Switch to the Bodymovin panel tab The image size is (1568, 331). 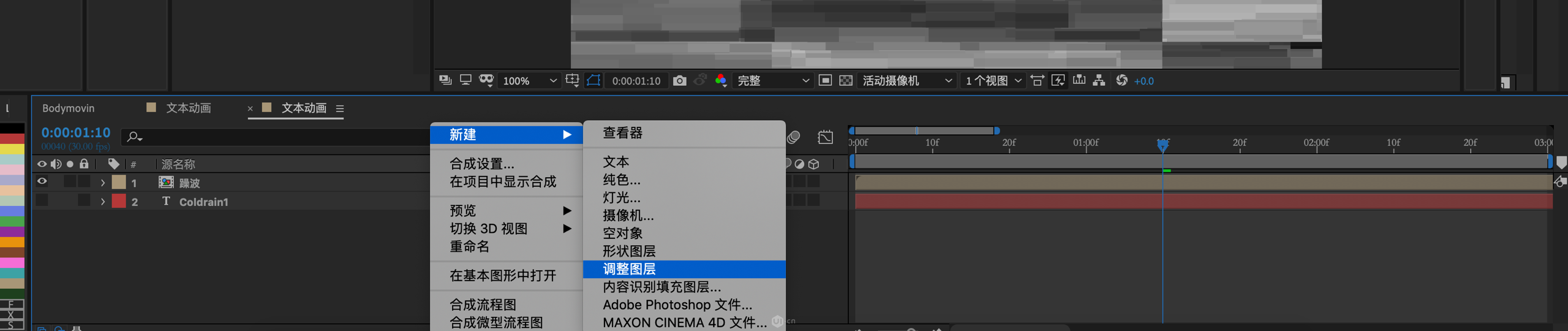point(69,108)
